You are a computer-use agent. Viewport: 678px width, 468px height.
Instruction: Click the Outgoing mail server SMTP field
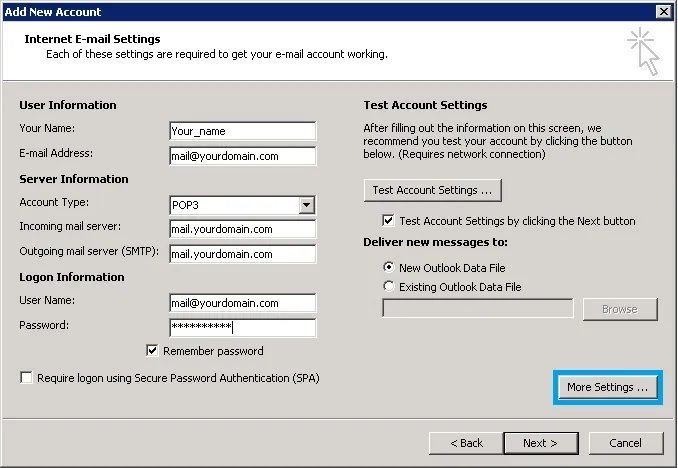[242, 254]
